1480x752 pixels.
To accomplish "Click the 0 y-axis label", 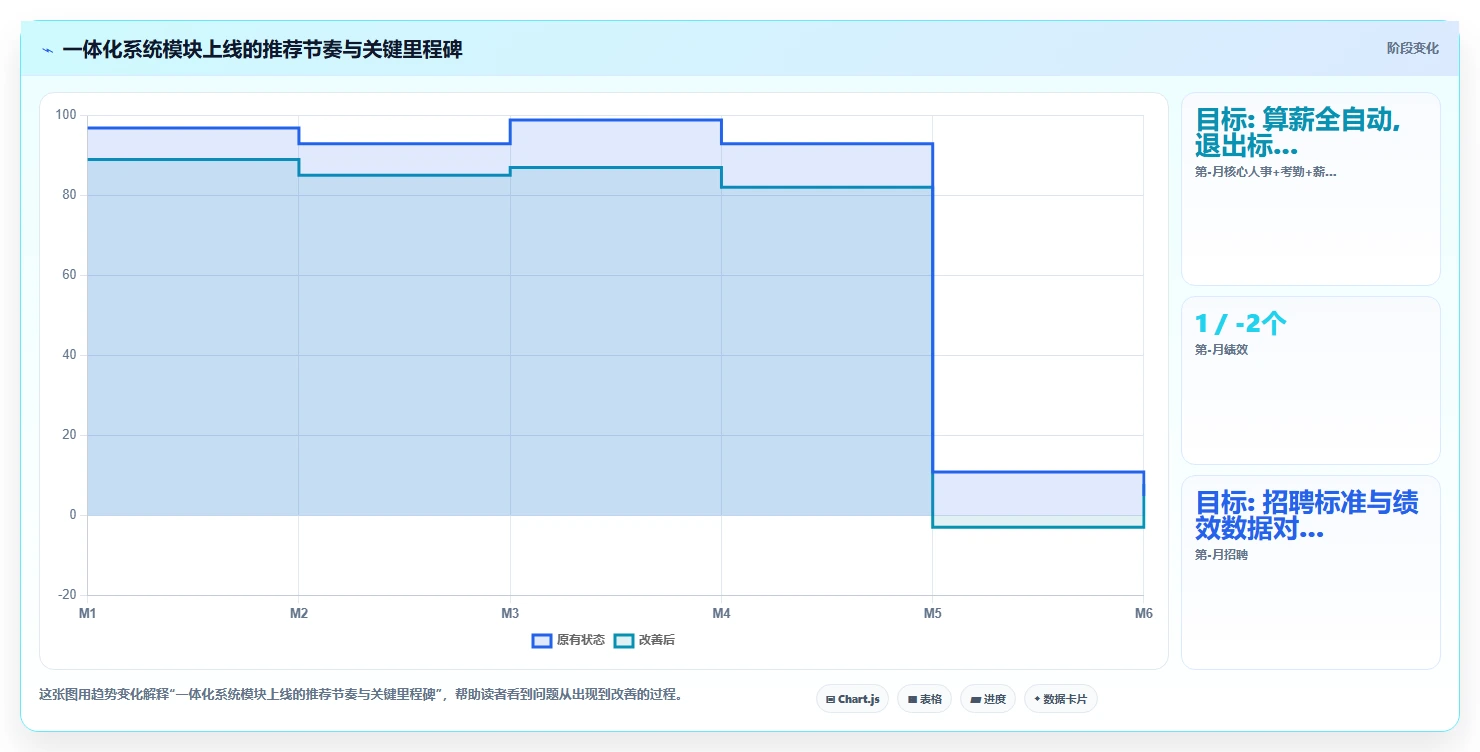I will point(73,515).
